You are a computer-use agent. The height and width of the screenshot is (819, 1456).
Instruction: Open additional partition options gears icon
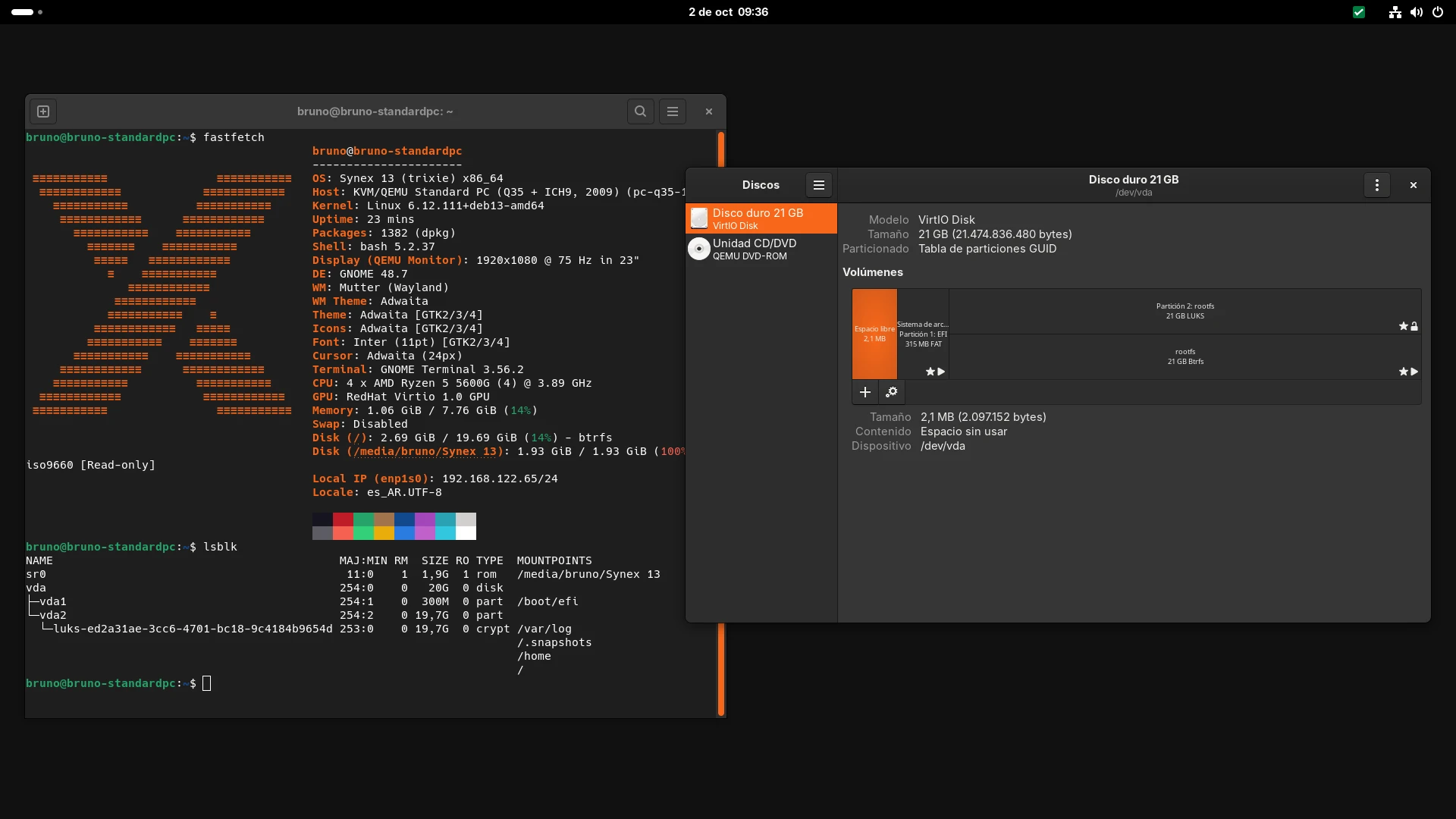[x=891, y=392]
